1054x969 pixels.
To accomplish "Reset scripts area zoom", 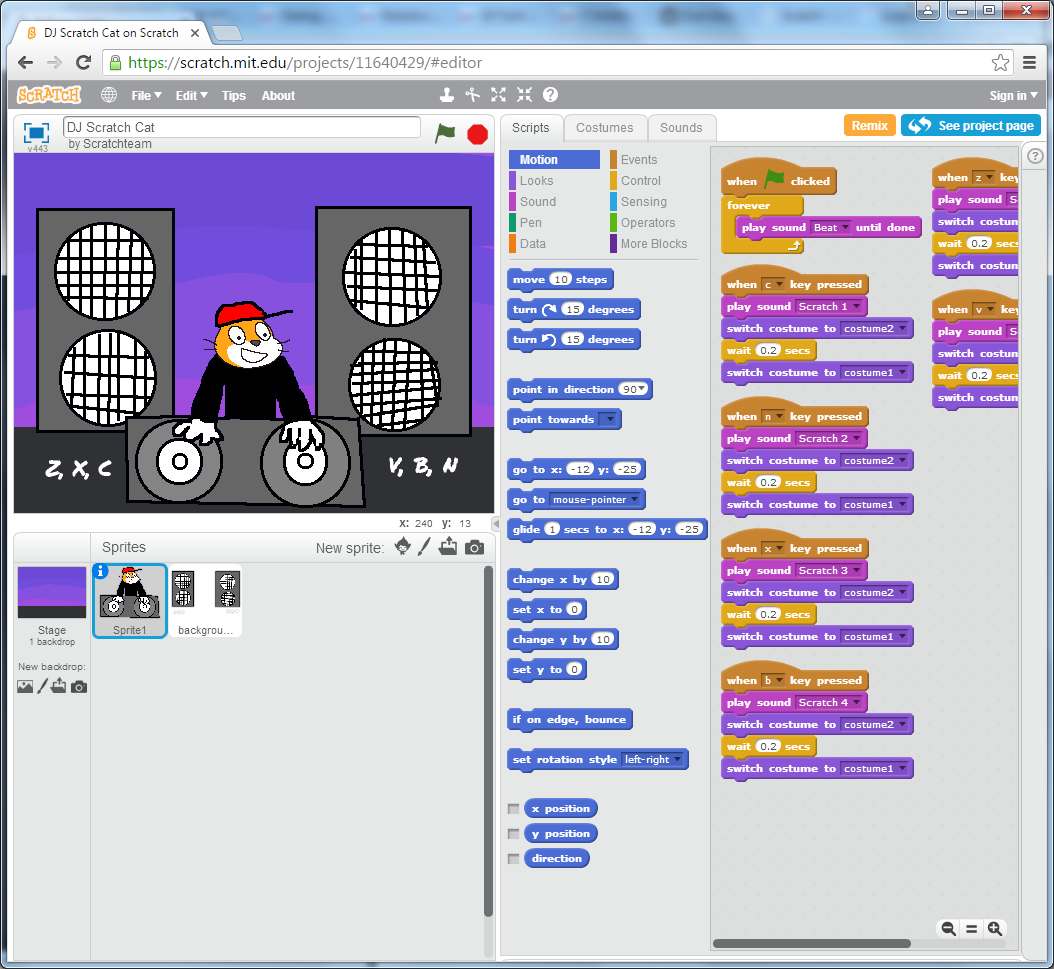I will coord(971,929).
